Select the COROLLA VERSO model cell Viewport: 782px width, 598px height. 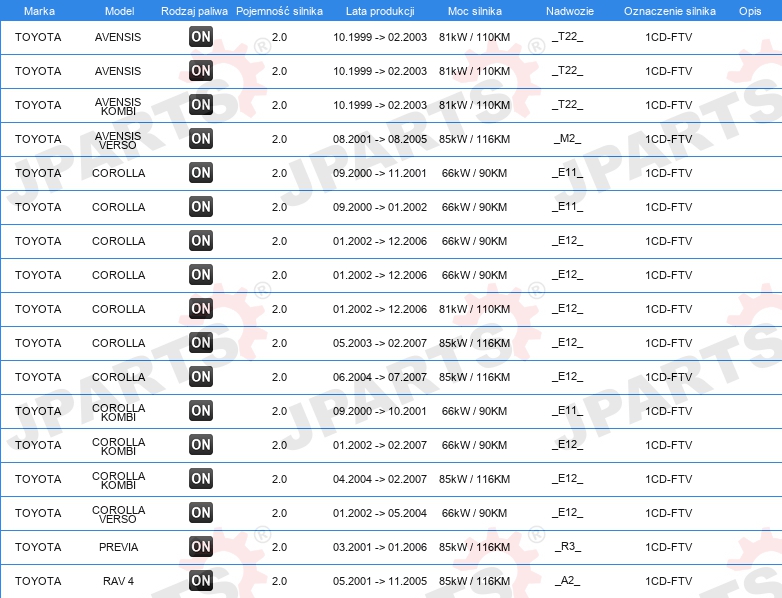point(118,514)
